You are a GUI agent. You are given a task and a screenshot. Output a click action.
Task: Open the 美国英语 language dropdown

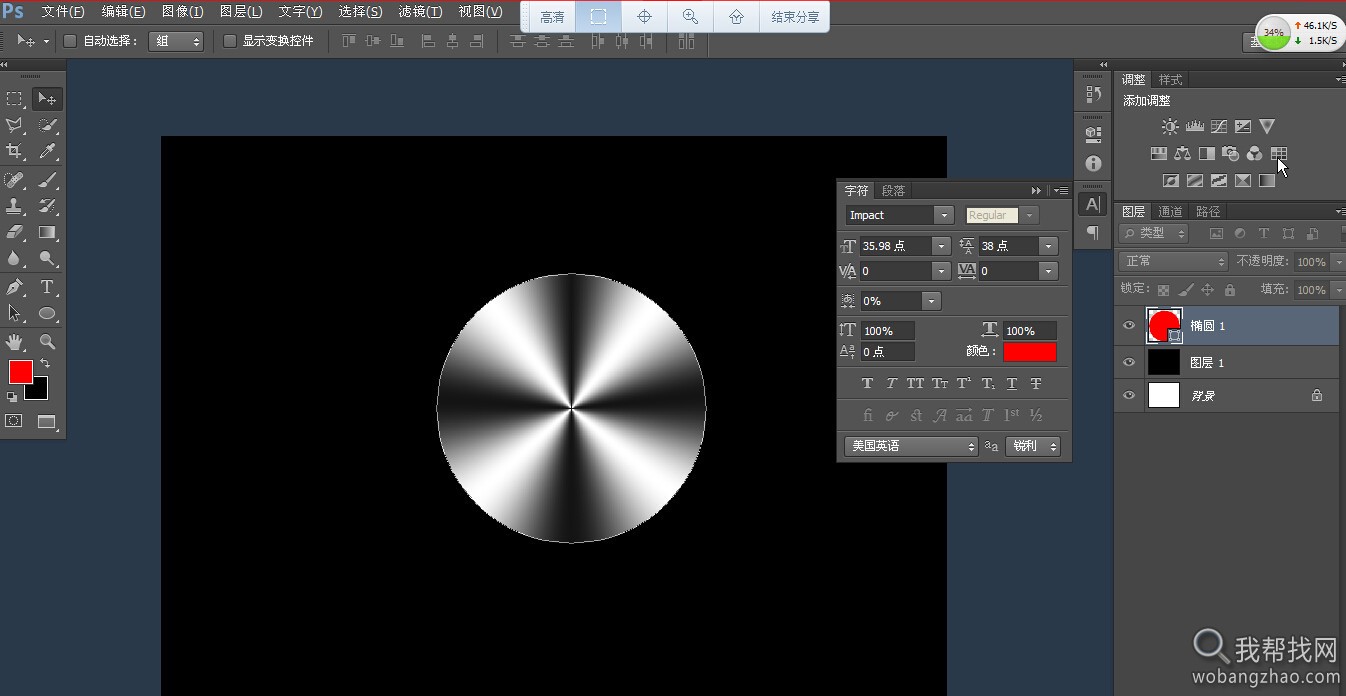(x=911, y=447)
